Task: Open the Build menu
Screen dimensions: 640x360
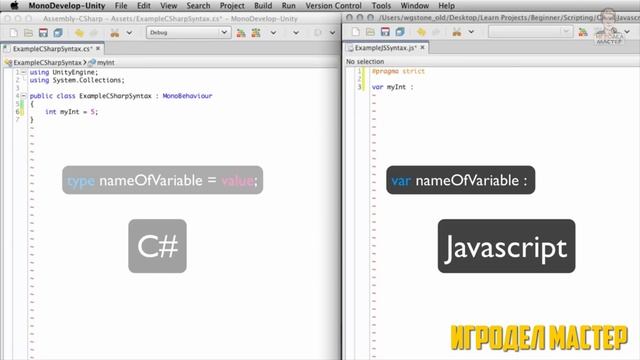Action: [263, 6]
